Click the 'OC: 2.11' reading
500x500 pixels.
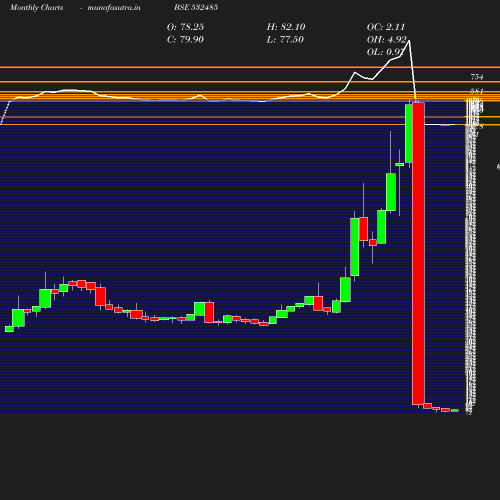click(386, 27)
